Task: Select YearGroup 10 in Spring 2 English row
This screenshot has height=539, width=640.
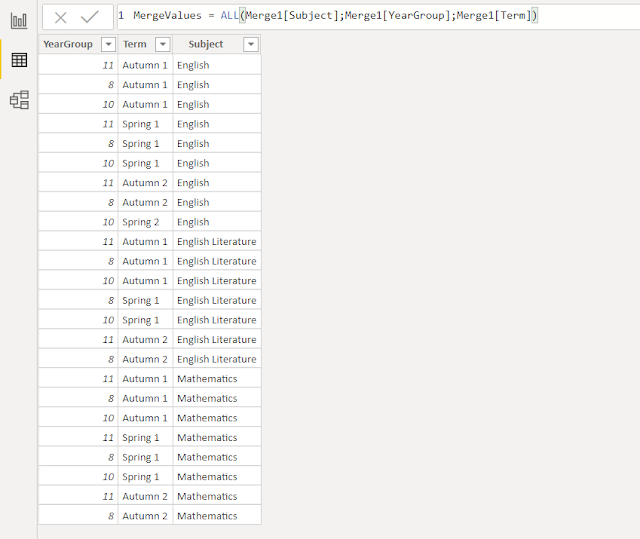Action: pyautogui.click(x=78, y=222)
